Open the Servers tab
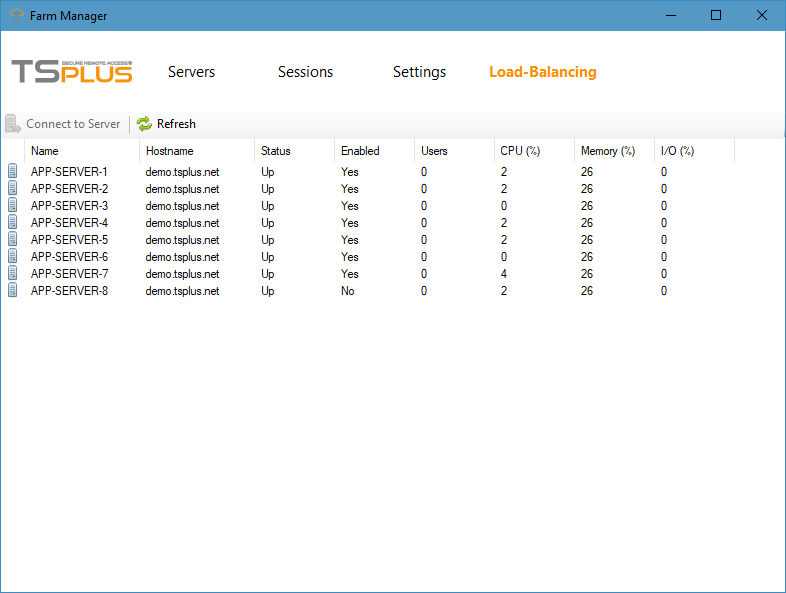Viewport: 786px width, 593px height. (191, 72)
